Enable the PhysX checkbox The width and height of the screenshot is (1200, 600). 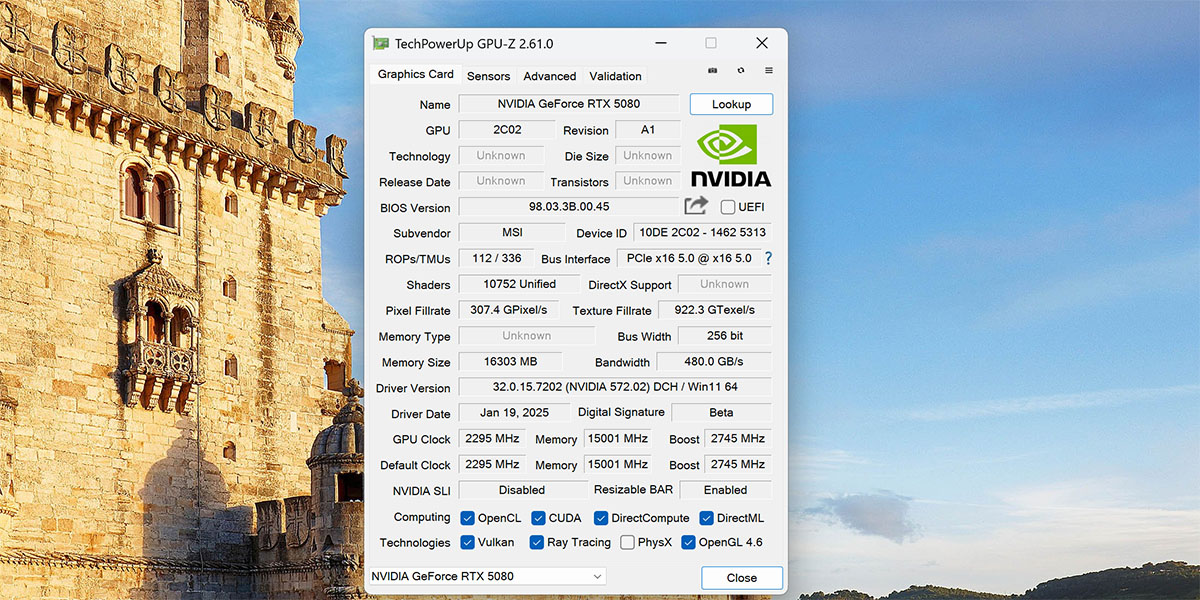[x=627, y=542]
